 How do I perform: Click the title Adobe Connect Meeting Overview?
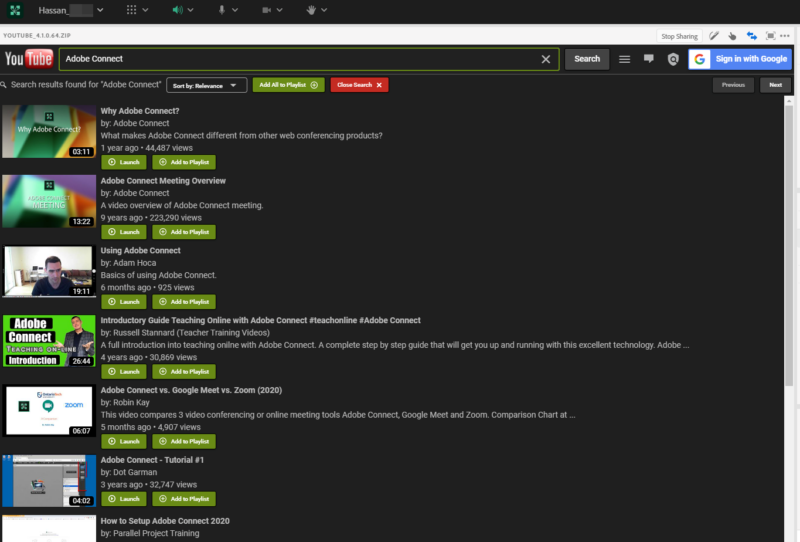coord(163,181)
